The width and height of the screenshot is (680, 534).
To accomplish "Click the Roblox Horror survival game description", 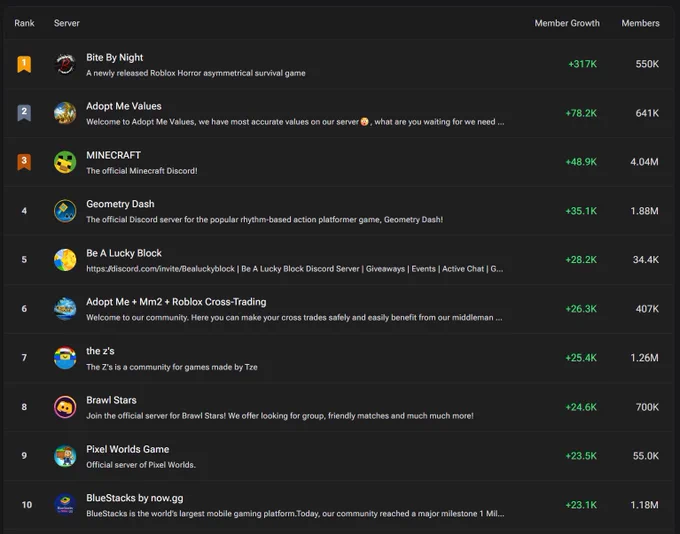I will coord(196,73).
